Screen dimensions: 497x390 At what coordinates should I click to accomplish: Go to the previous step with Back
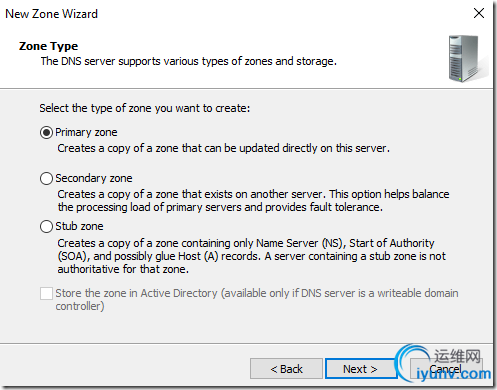(x=286, y=369)
